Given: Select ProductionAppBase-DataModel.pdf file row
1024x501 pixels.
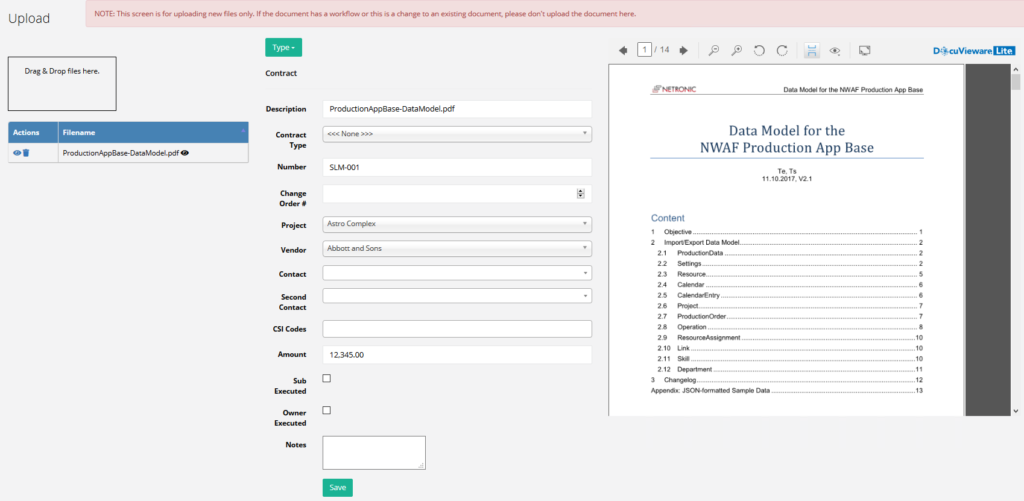Looking at the screenshot, I should tap(128, 153).
